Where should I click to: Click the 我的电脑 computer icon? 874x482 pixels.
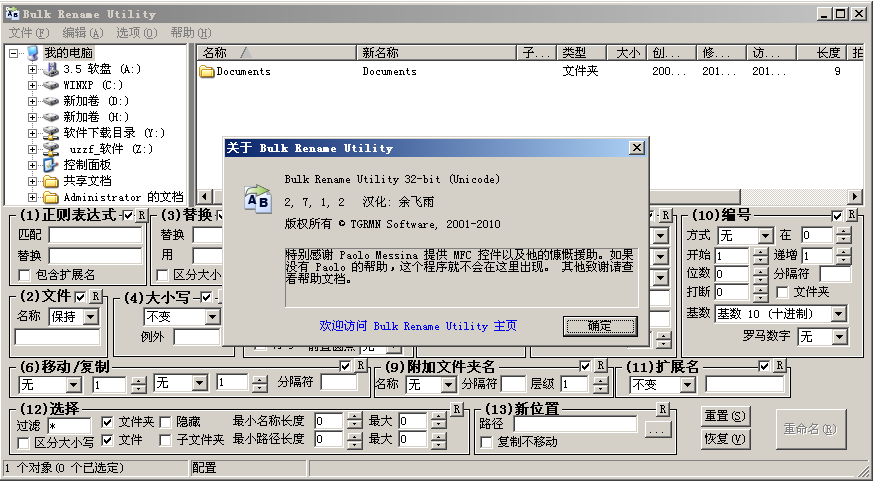click(33, 53)
